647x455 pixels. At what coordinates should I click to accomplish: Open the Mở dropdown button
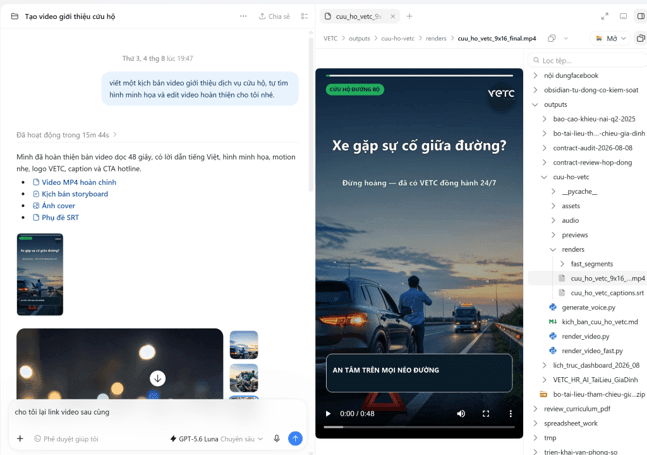611,38
